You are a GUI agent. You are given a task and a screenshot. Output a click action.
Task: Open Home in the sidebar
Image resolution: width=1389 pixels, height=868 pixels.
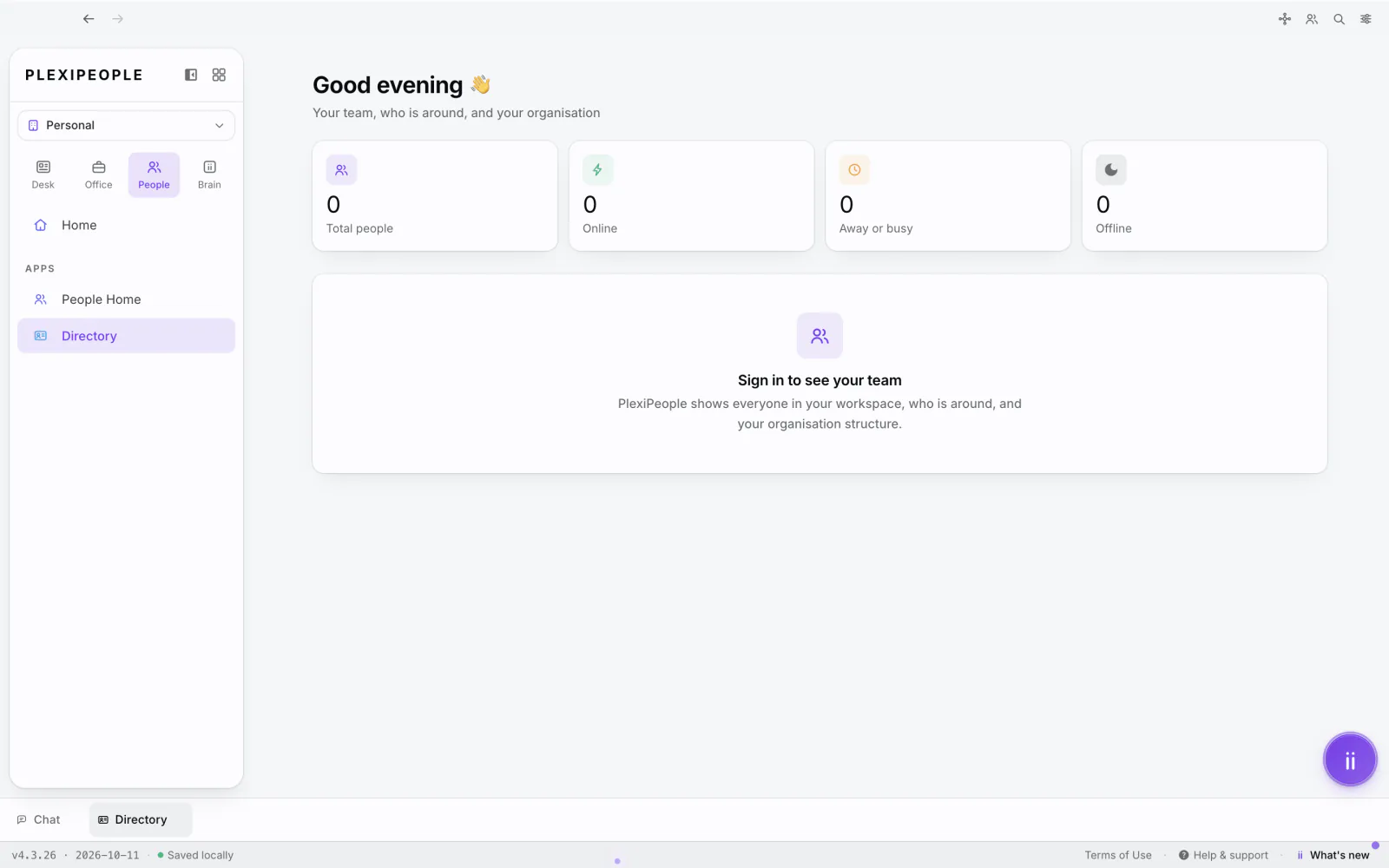point(126,225)
